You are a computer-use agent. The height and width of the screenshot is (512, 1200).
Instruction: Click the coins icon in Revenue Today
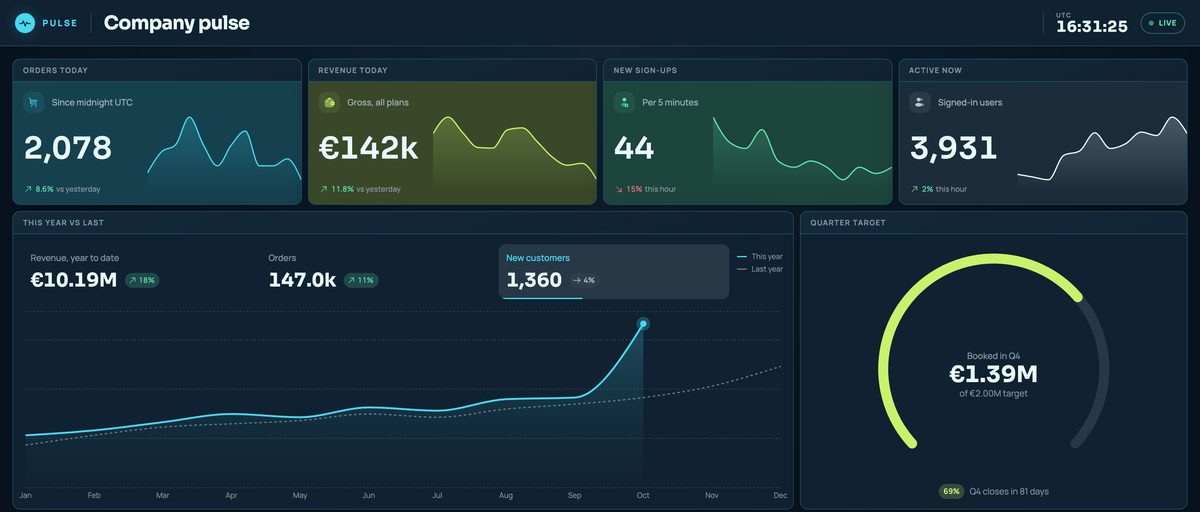[328, 102]
